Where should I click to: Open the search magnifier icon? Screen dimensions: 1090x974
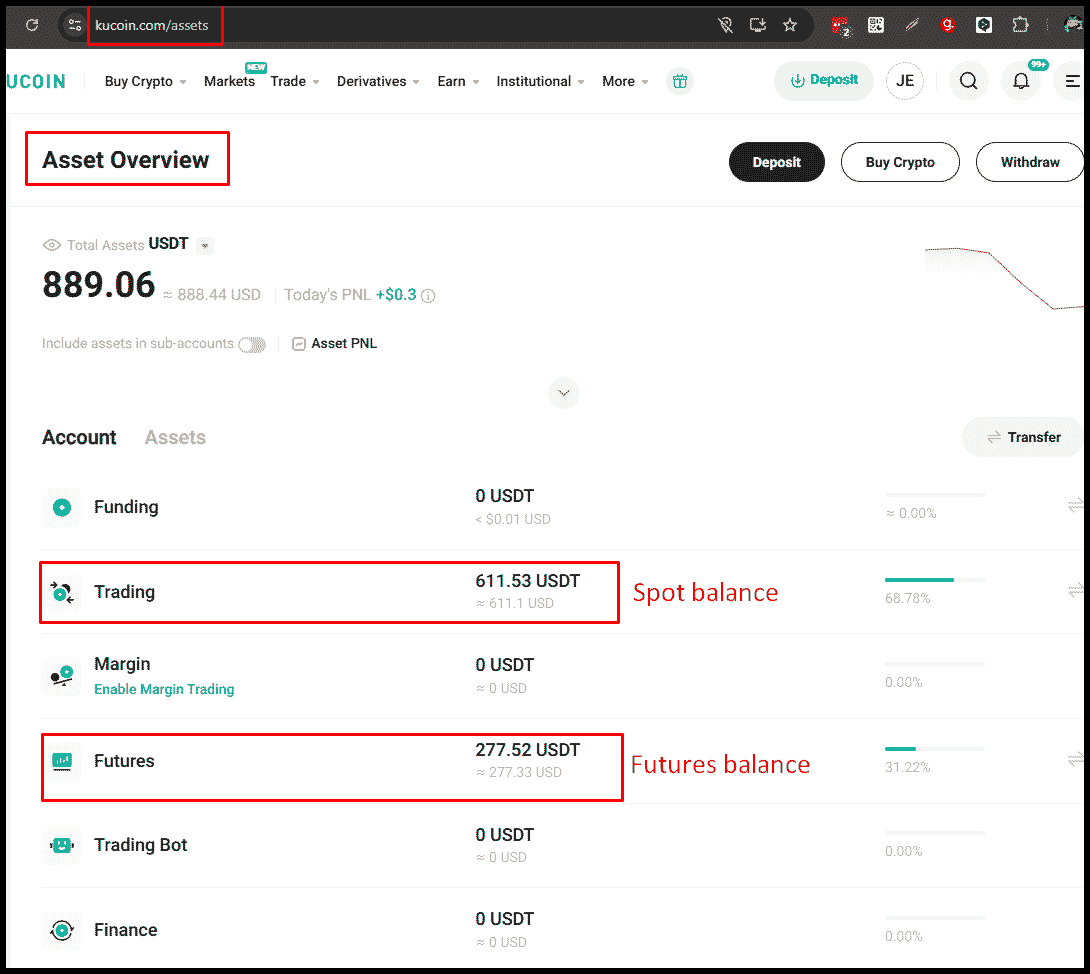click(968, 81)
